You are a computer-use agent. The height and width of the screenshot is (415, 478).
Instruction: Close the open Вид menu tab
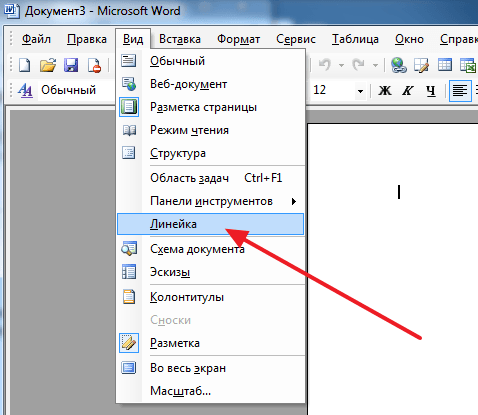133,39
